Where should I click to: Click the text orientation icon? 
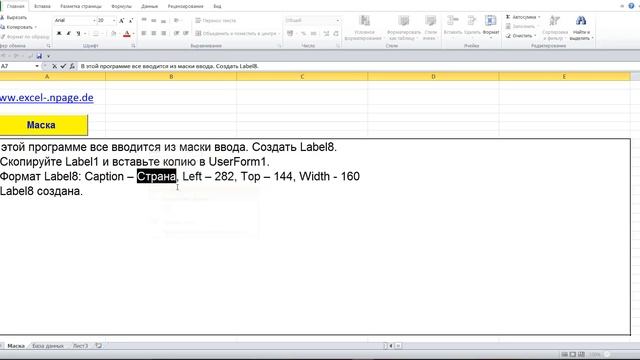[176, 20]
